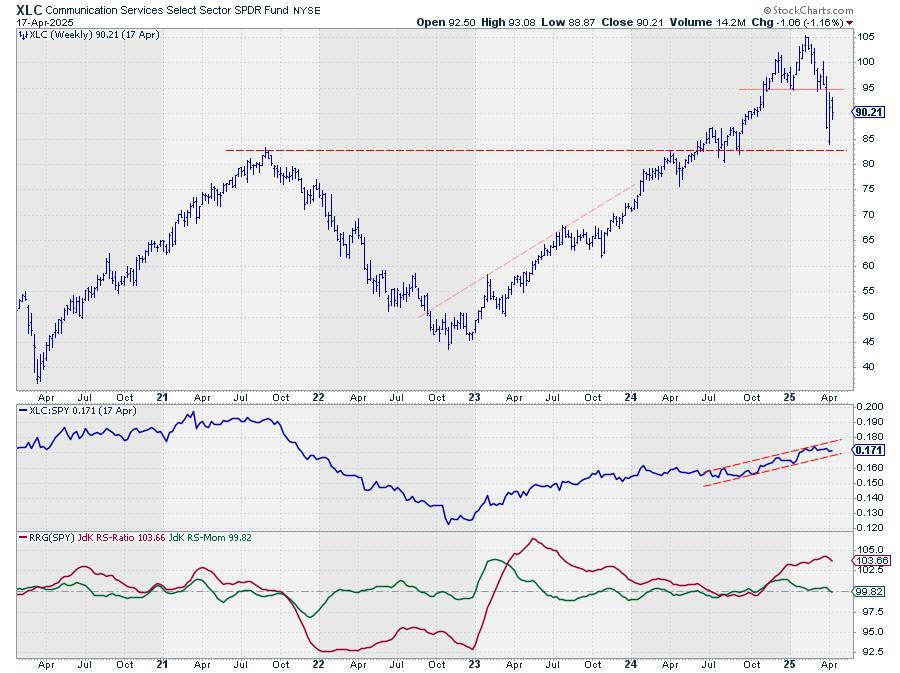Click the Open 92.50 header readout
The height and width of the screenshot is (673, 900).
click(444, 22)
